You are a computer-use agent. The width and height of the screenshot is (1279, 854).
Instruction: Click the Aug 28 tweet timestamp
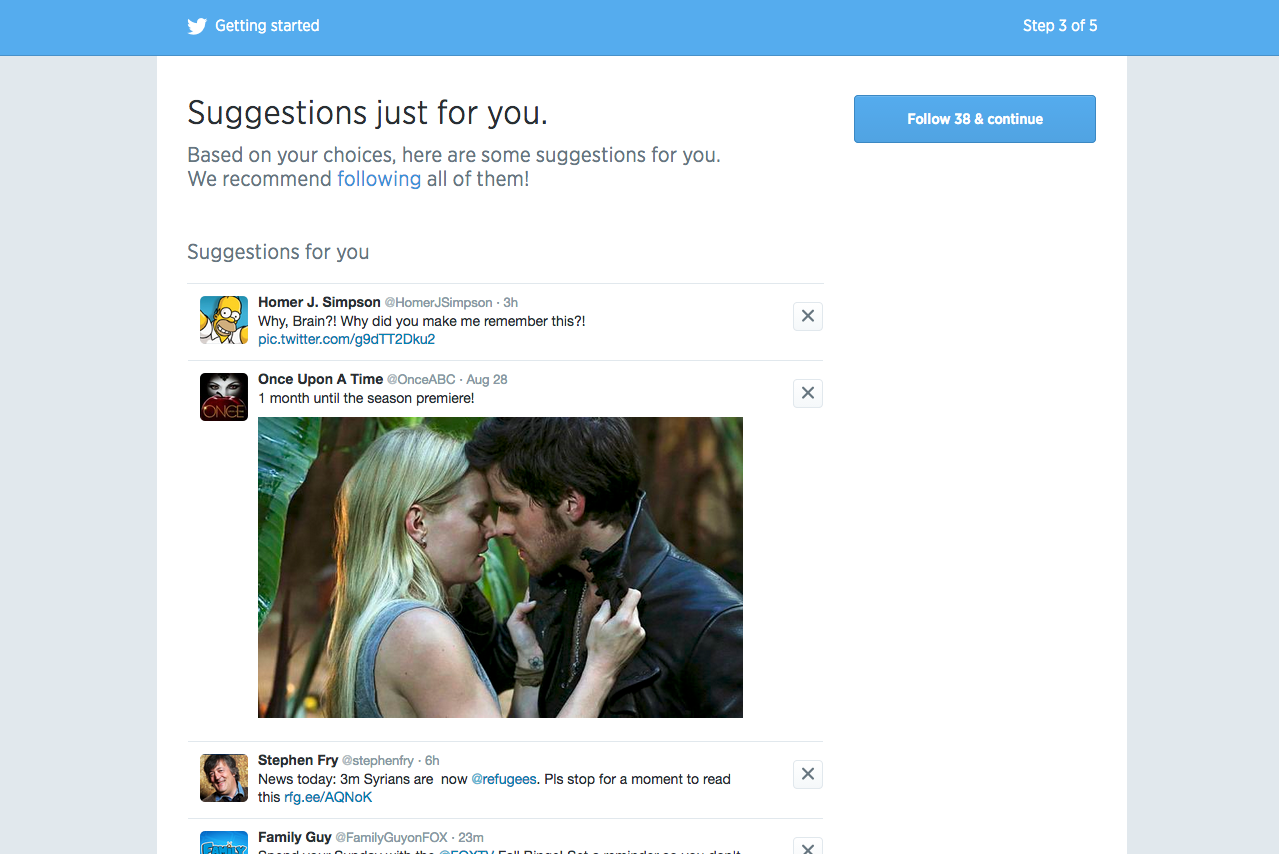[487, 379]
